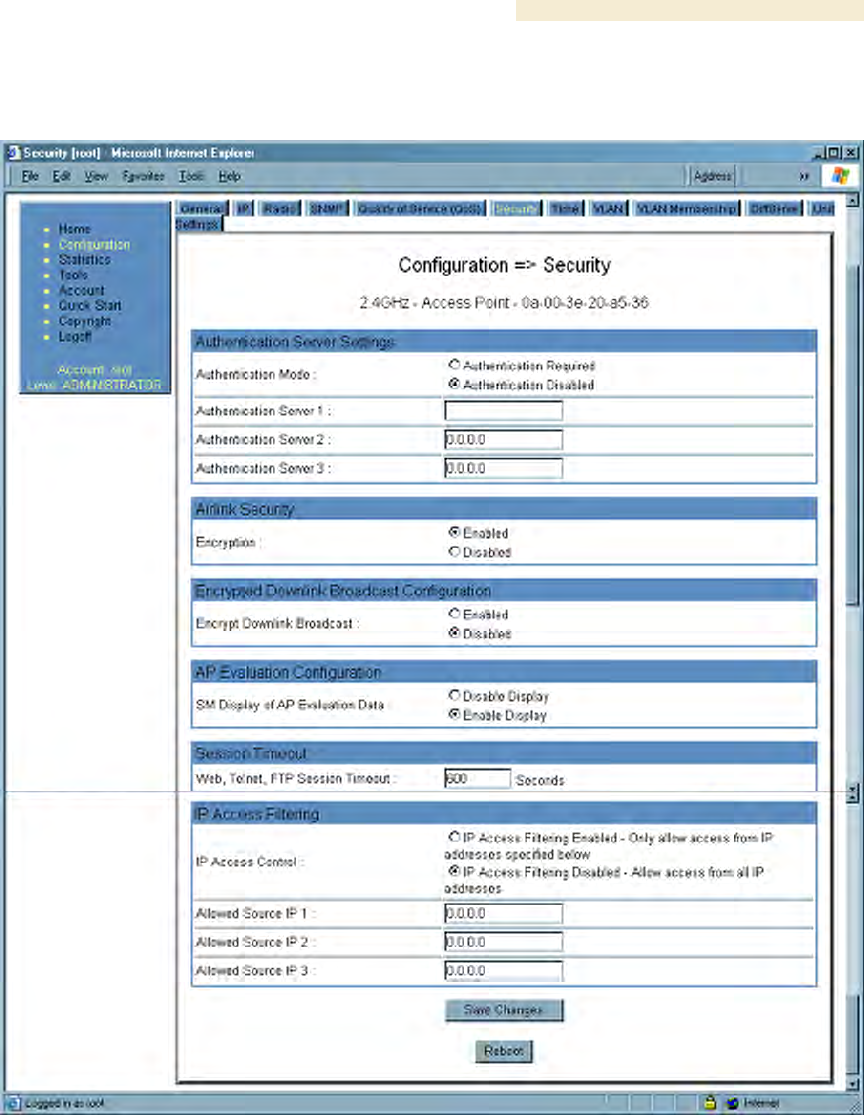864x1115 pixels.
Task: Open Quick Start in sidebar
Action: [x=90, y=305]
